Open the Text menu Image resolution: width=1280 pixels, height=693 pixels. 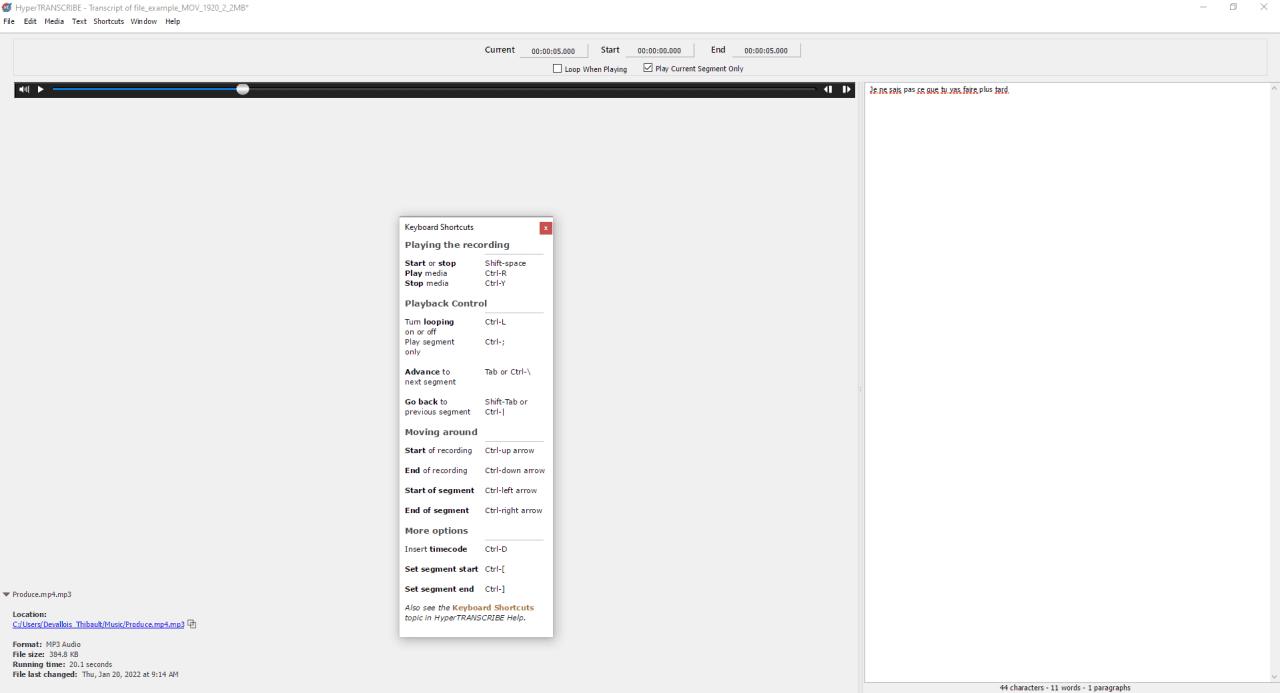pos(78,21)
